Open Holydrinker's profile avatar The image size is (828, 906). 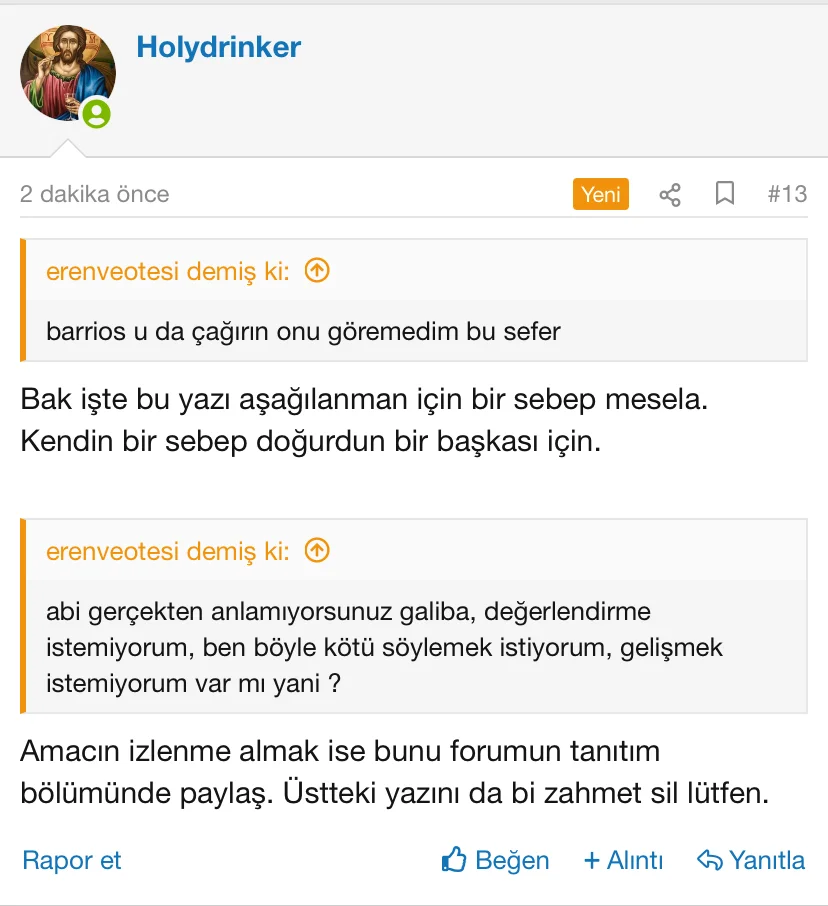pos(67,72)
